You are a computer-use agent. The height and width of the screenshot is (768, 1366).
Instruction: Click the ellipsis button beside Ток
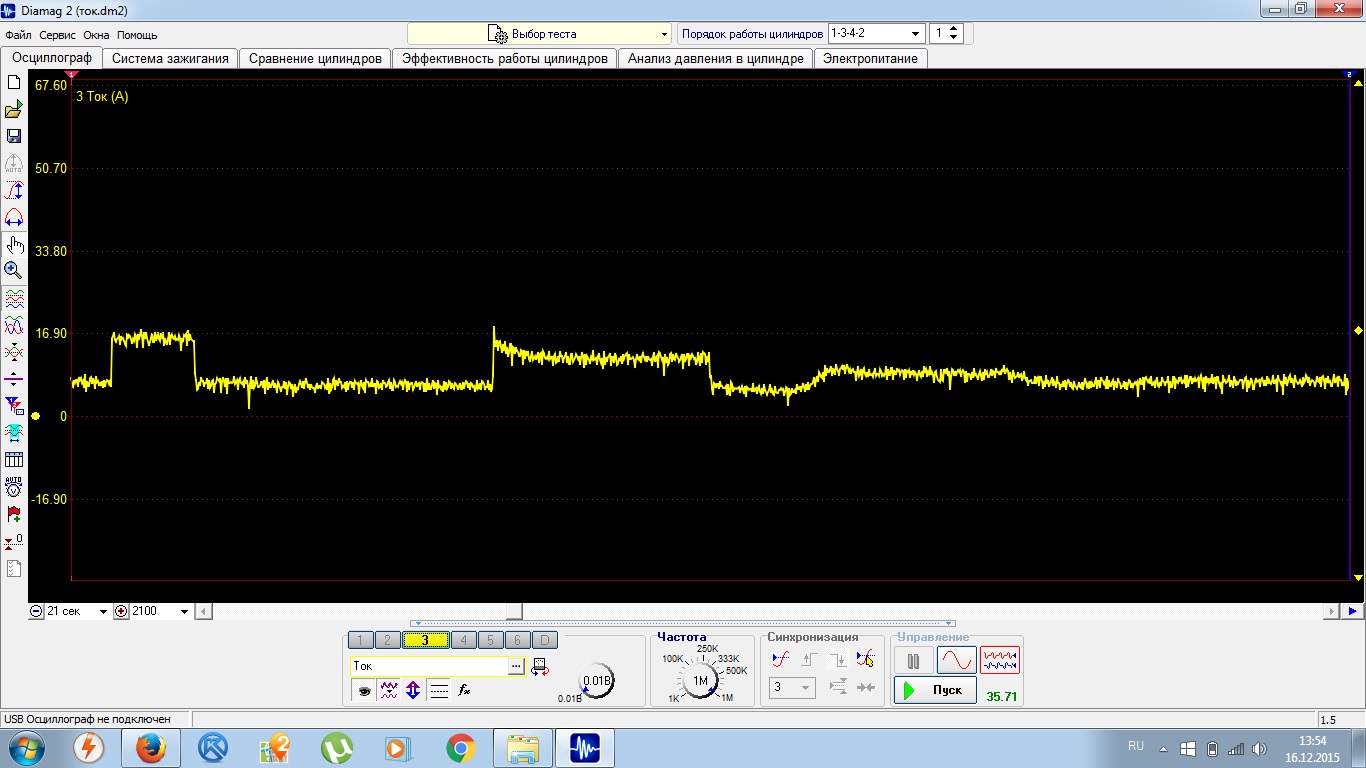click(x=517, y=666)
